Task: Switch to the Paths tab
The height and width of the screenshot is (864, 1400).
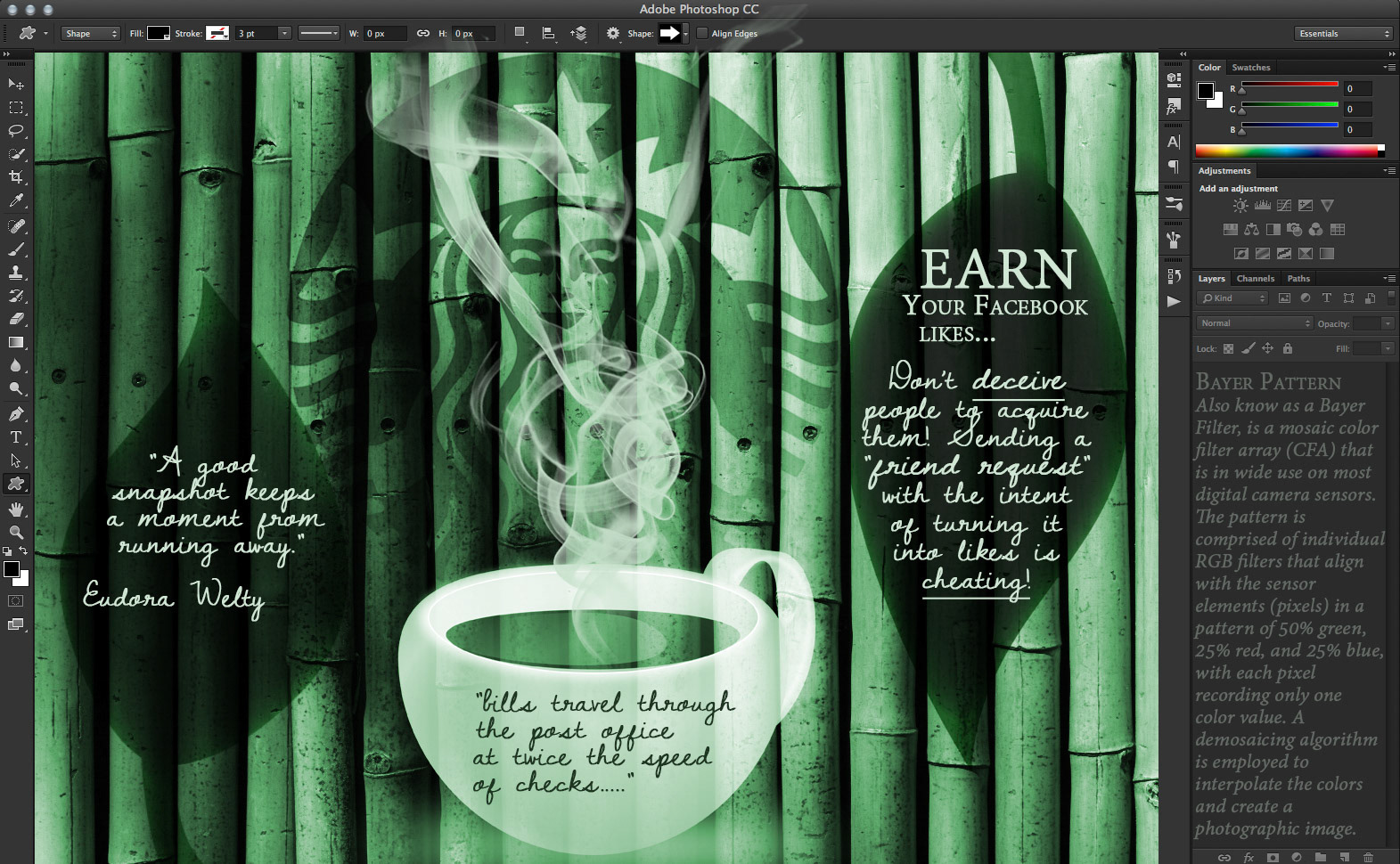Action: pyautogui.click(x=1298, y=279)
